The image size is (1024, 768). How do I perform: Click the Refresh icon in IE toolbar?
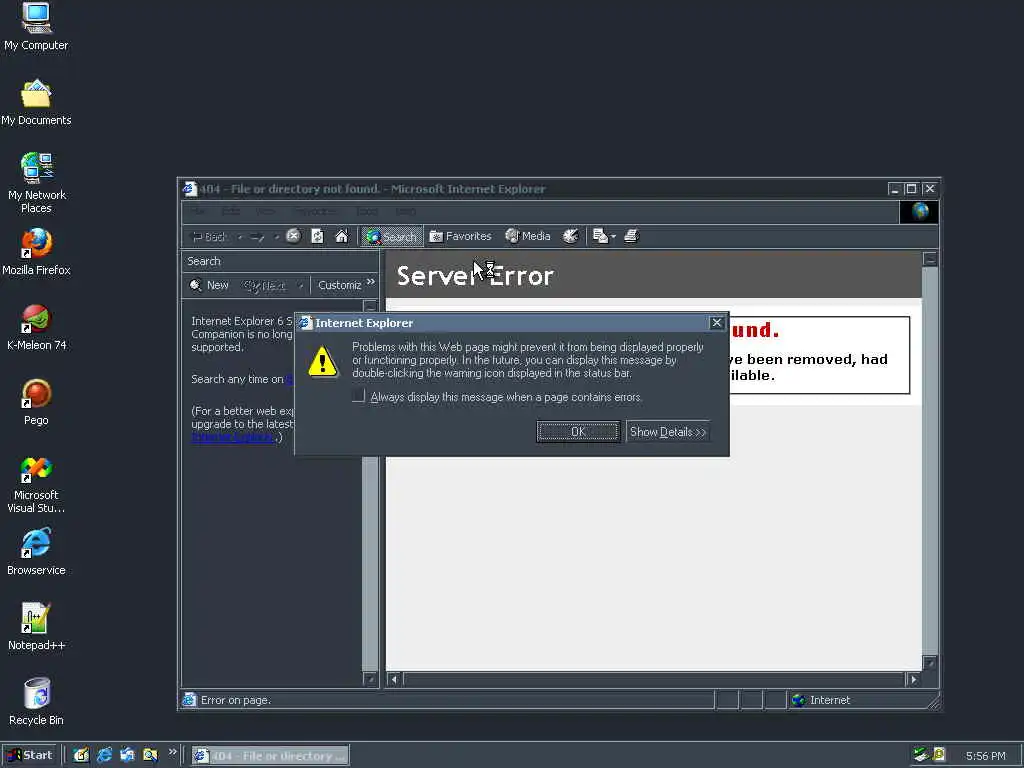(317, 236)
